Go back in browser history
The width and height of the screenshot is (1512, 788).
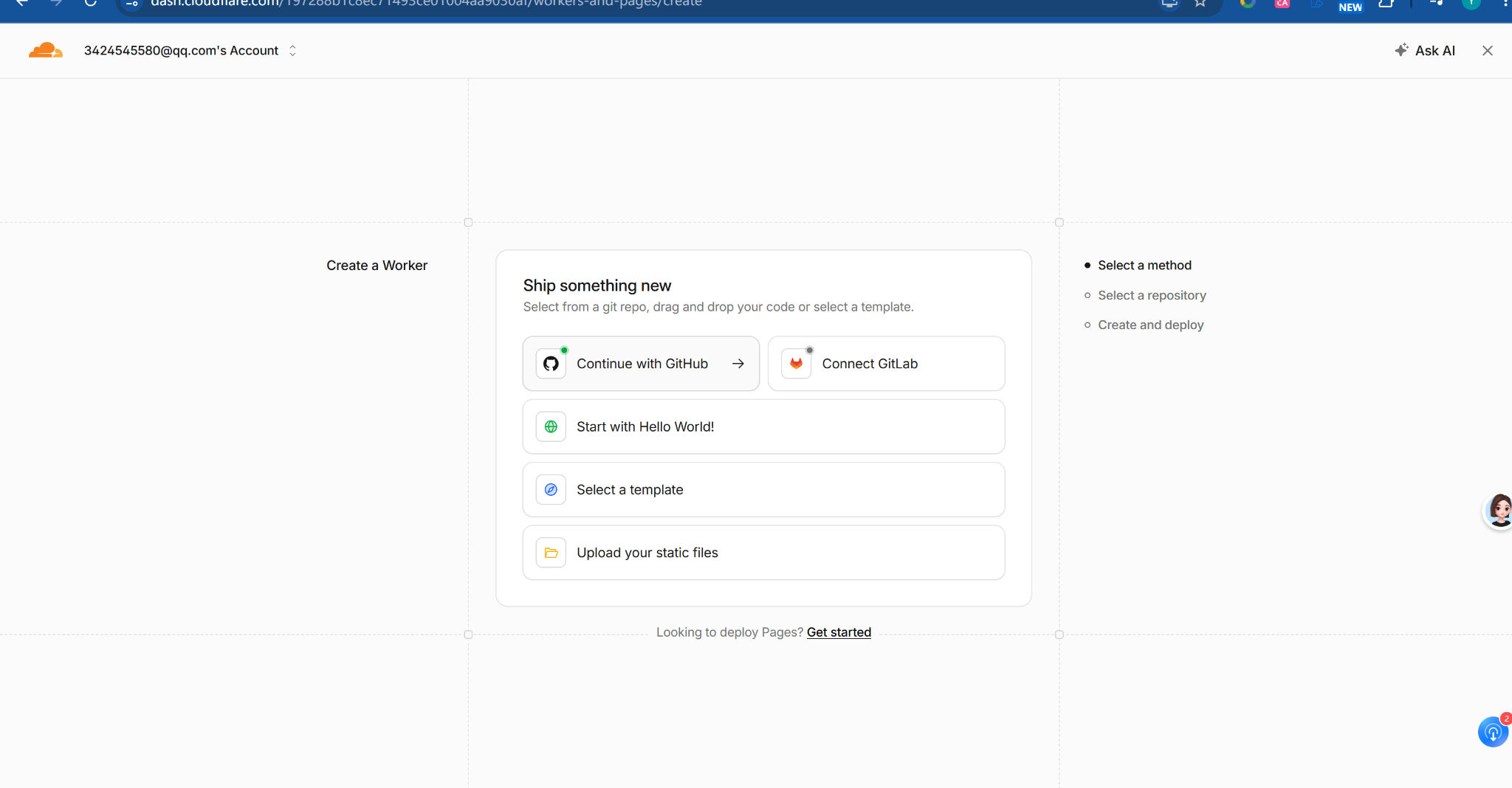(22, 3)
